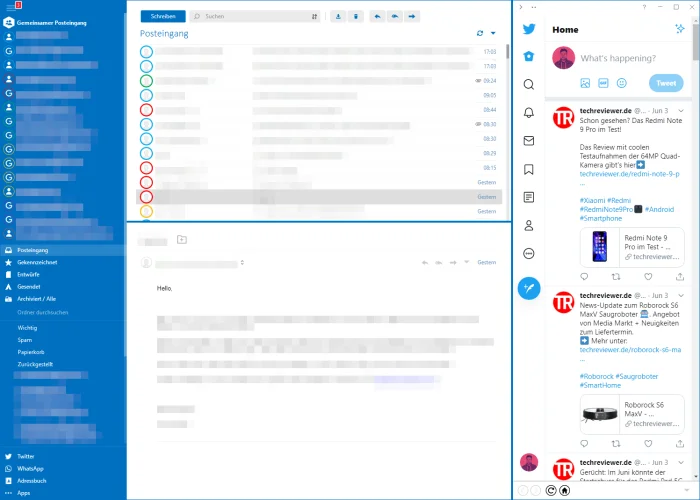The image size is (700, 500).
Task: Like the Redmi Note 9 Pro tweet
Action: tap(648, 277)
